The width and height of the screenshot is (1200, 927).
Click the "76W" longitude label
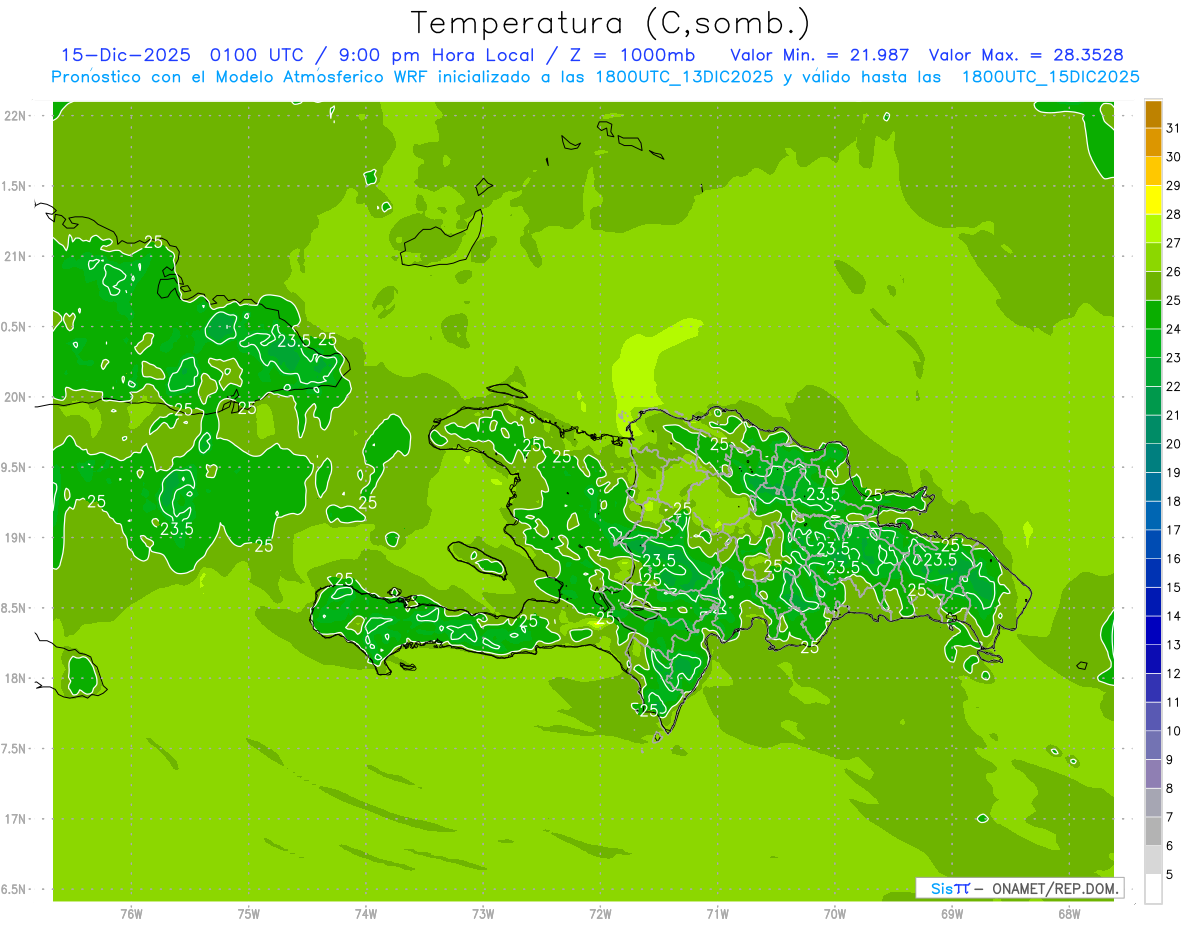(x=131, y=913)
